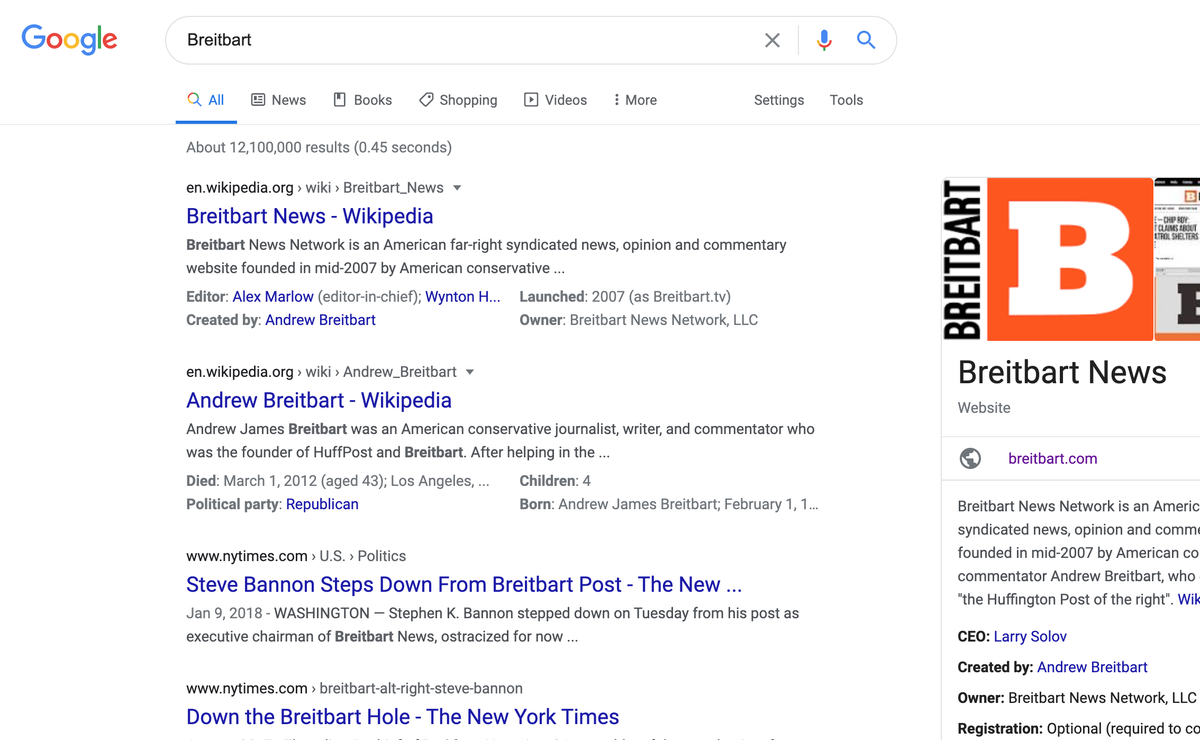Click 'Registration: Optional' panel text
This screenshot has height=740, width=1200.
click(1078, 728)
